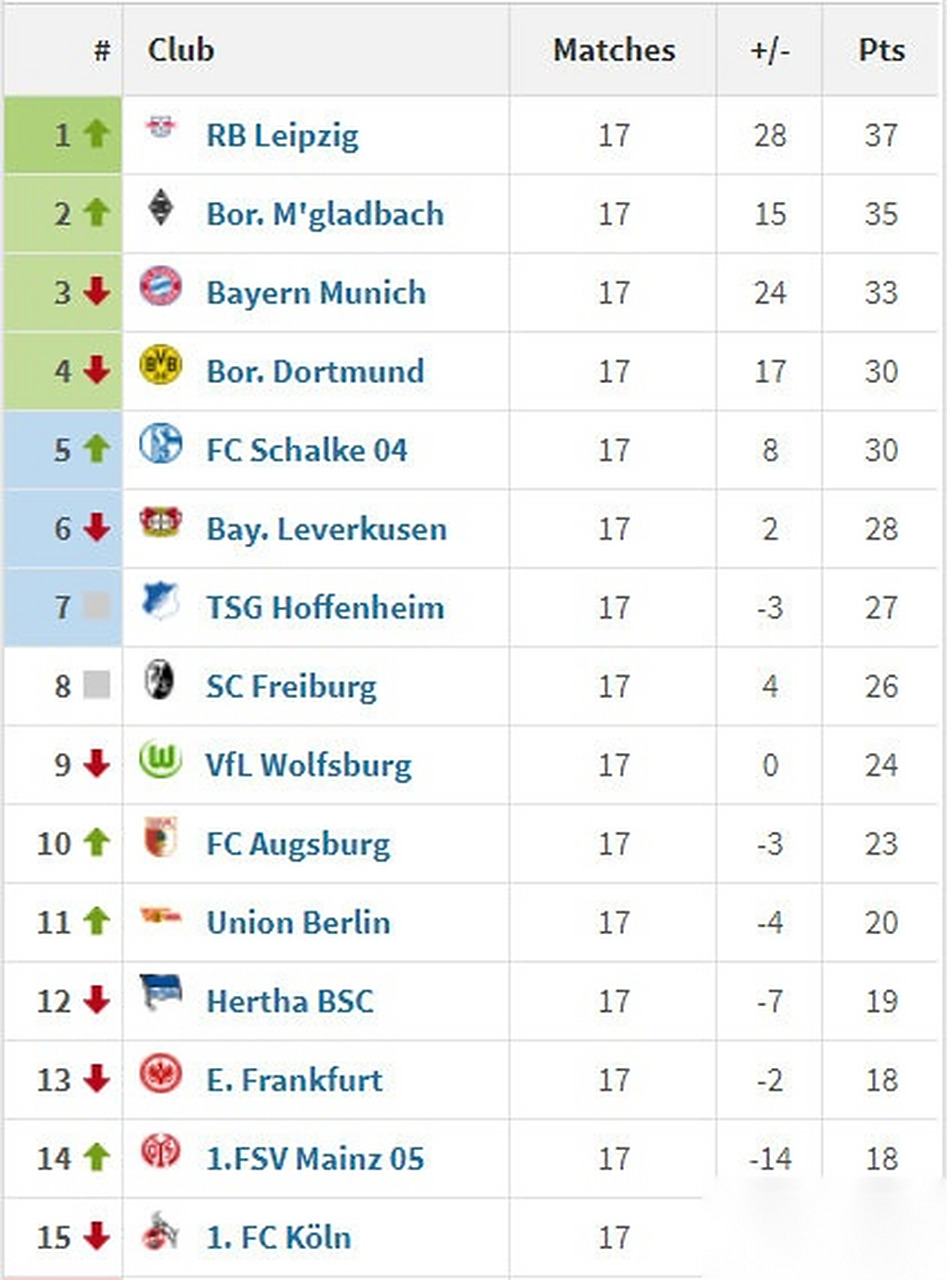This screenshot has height=1280, width=947.
Task: Open the Bor. M'gladbach club link
Action: (324, 214)
